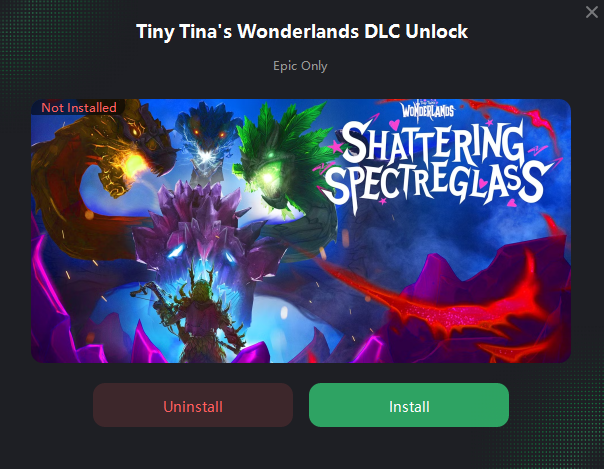The image size is (604, 469).
Task: Click the pink heart above the Shattering text
Action: click(x=394, y=125)
